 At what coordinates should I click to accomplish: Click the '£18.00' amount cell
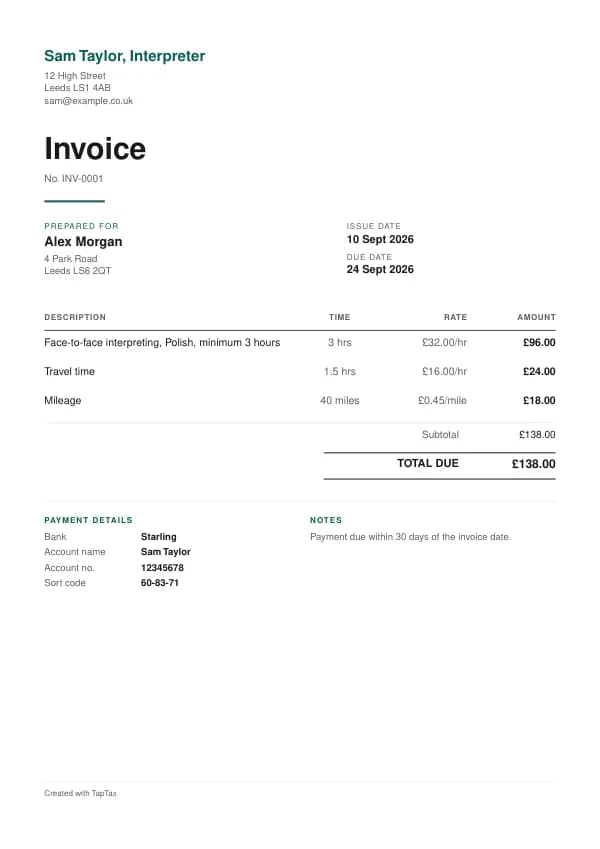click(539, 401)
